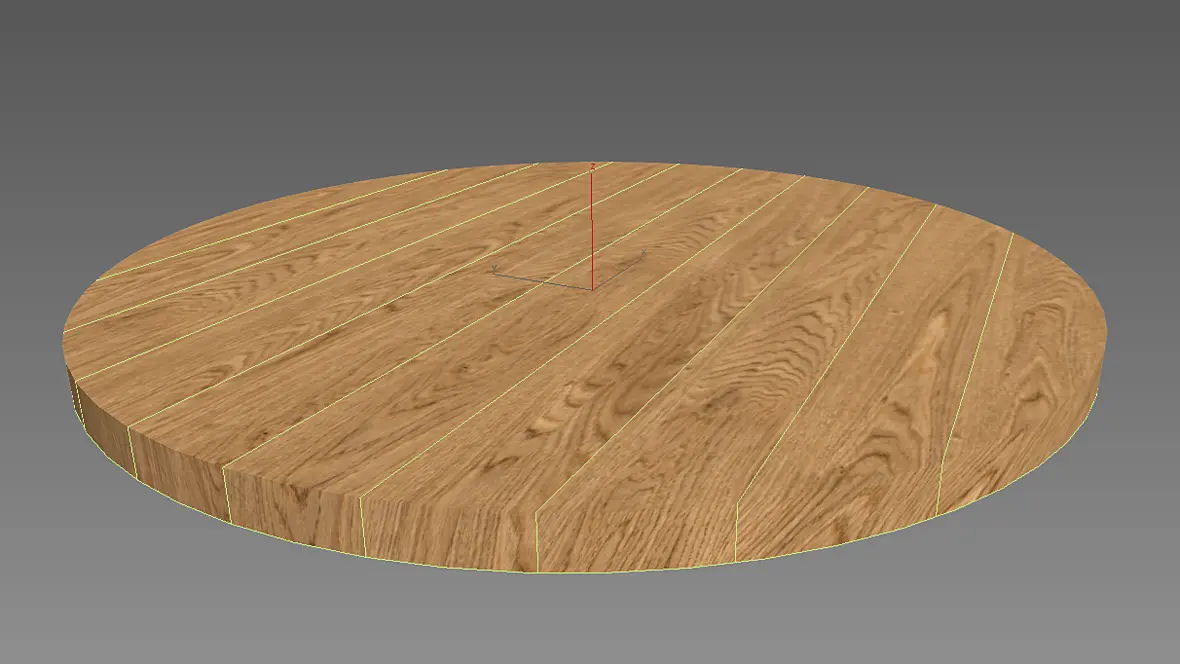This screenshot has height=664, width=1180.
Task: Click the red Z label atop the gizmo
Action: (593, 166)
